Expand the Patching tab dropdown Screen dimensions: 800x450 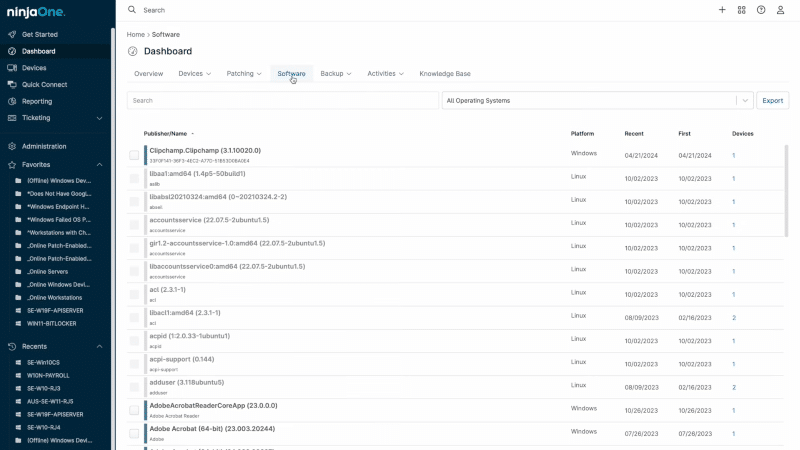coord(259,74)
